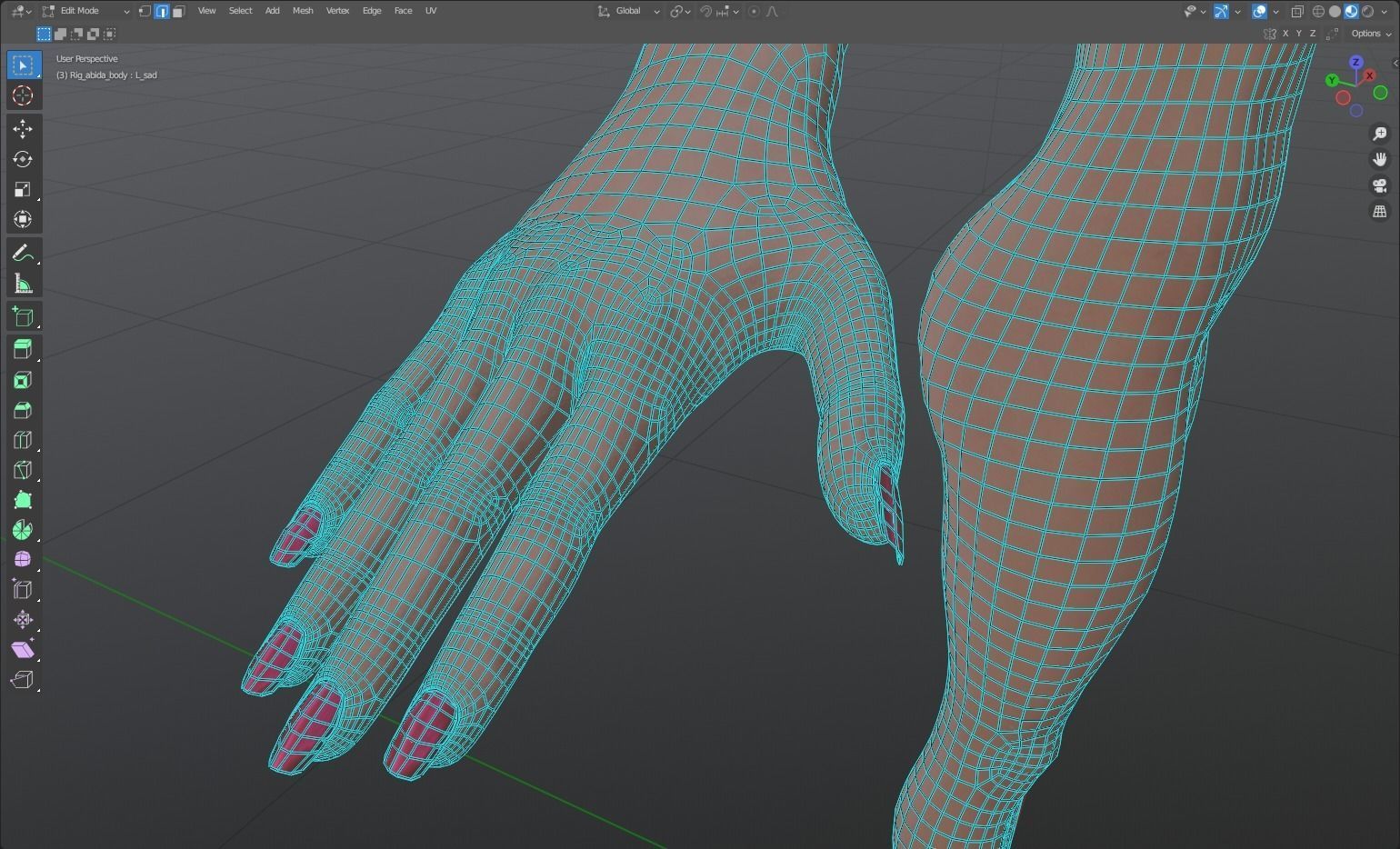Open proportional editing falloff menu
This screenshot has width=1400, height=849.
pyautogui.click(x=772, y=11)
